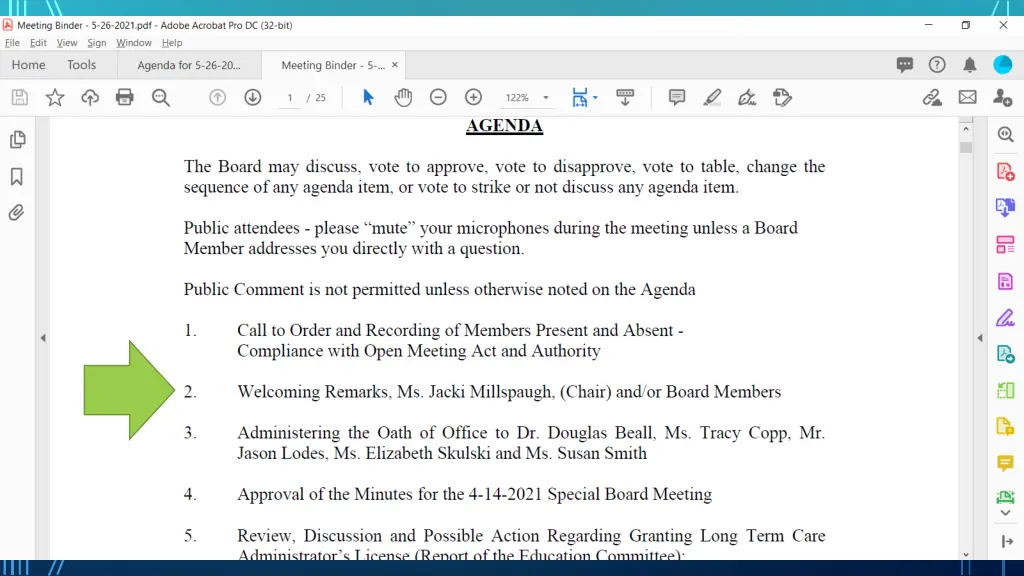This screenshot has width=1024, height=576.
Task: Open right pane search tool
Action: click(1006, 135)
